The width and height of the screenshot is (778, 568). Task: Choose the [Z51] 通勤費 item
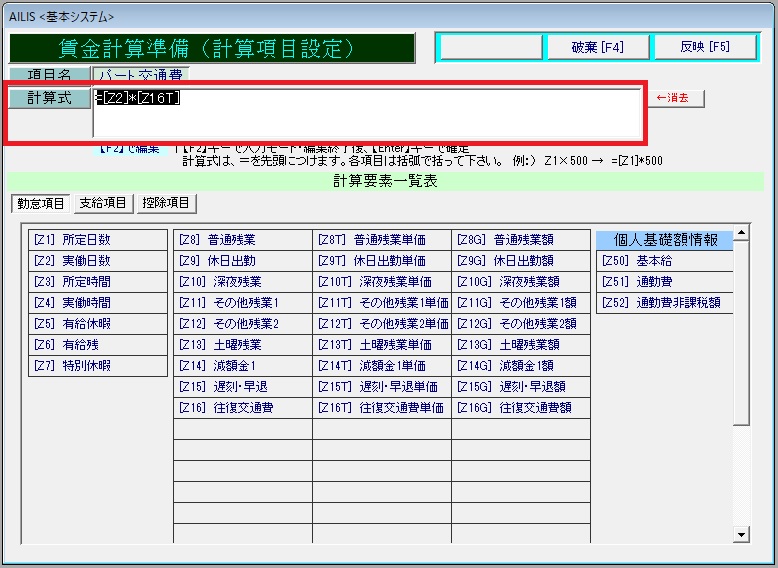664,282
